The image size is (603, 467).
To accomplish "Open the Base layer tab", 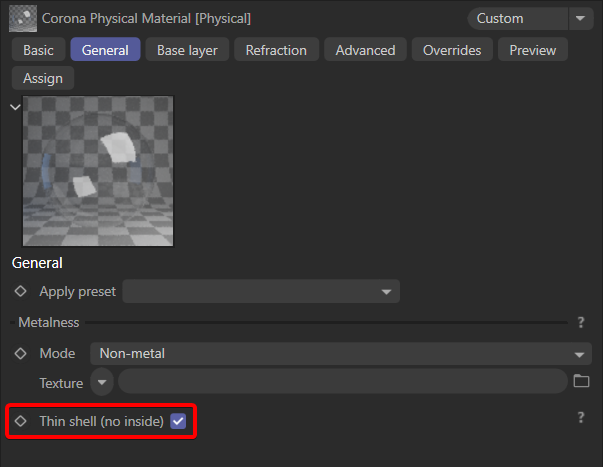I will [x=187, y=50].
